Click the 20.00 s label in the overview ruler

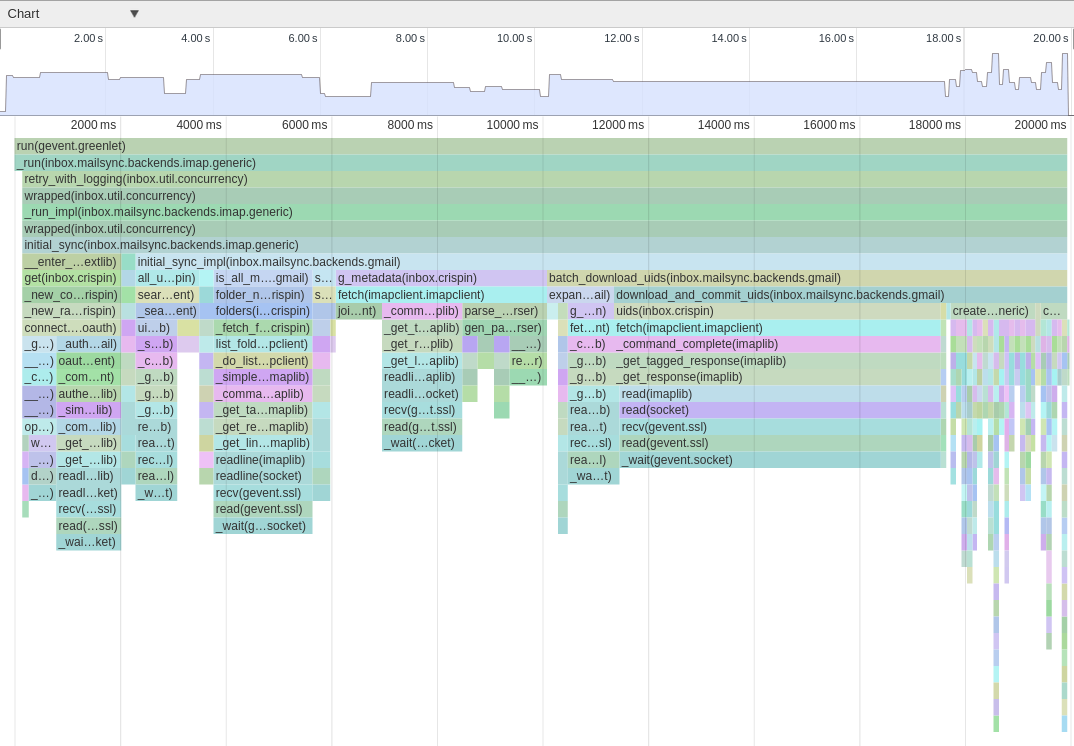coord(1049,37)
